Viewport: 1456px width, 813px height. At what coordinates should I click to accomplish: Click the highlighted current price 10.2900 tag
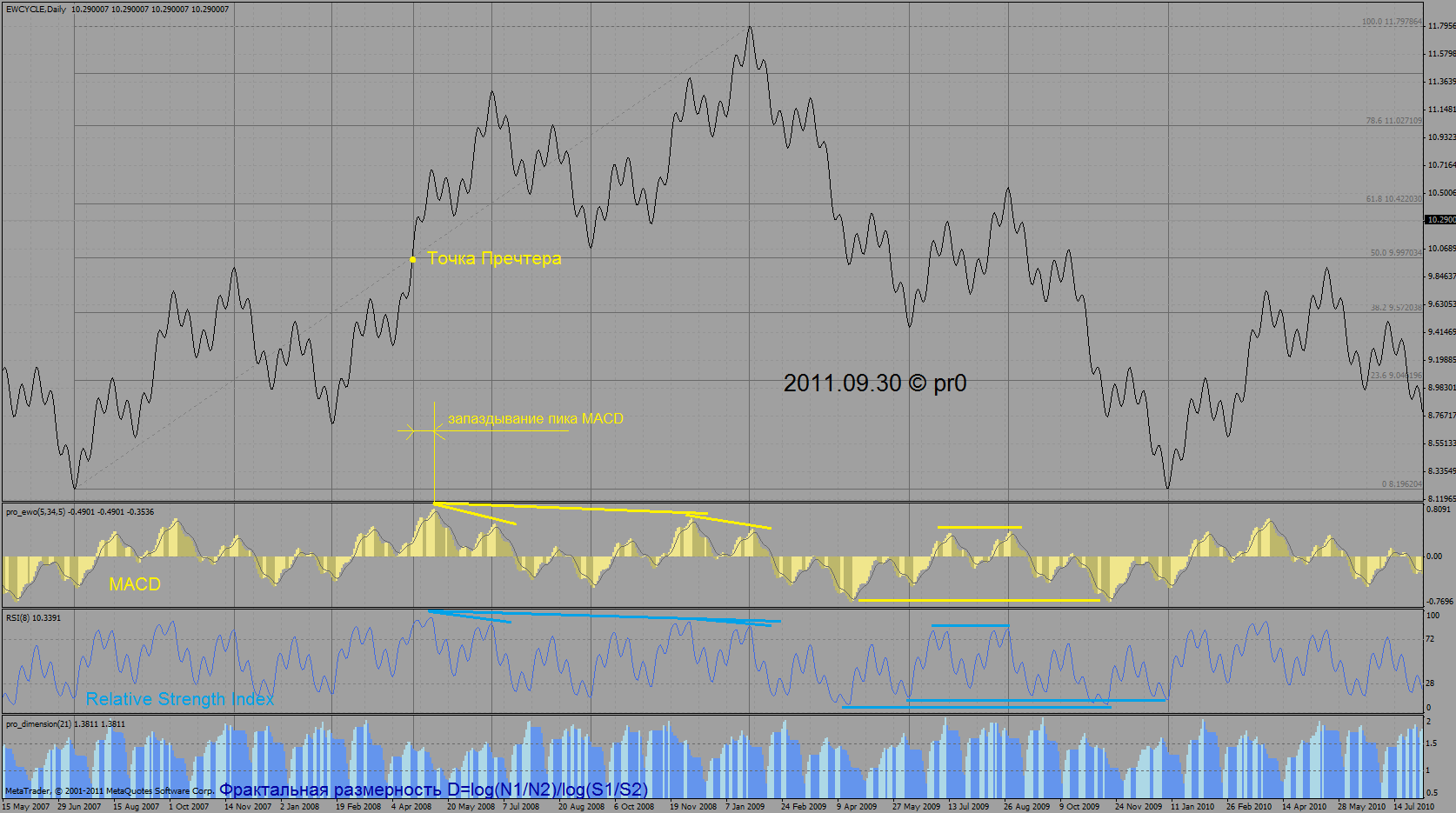point(1440,220)
